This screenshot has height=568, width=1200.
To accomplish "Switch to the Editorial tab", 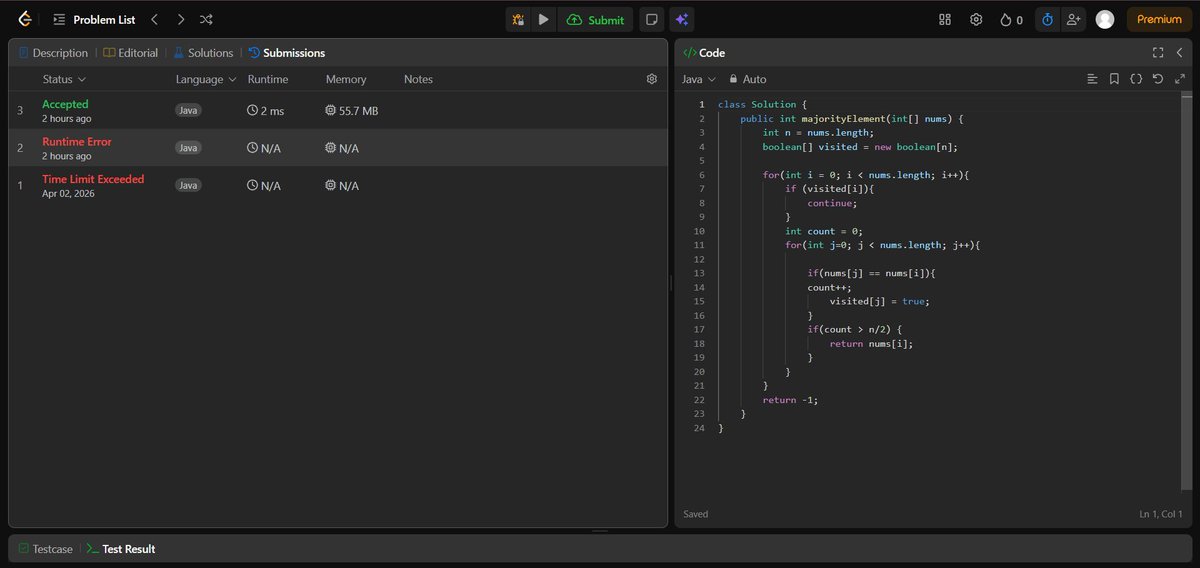I will coord(130,53).
